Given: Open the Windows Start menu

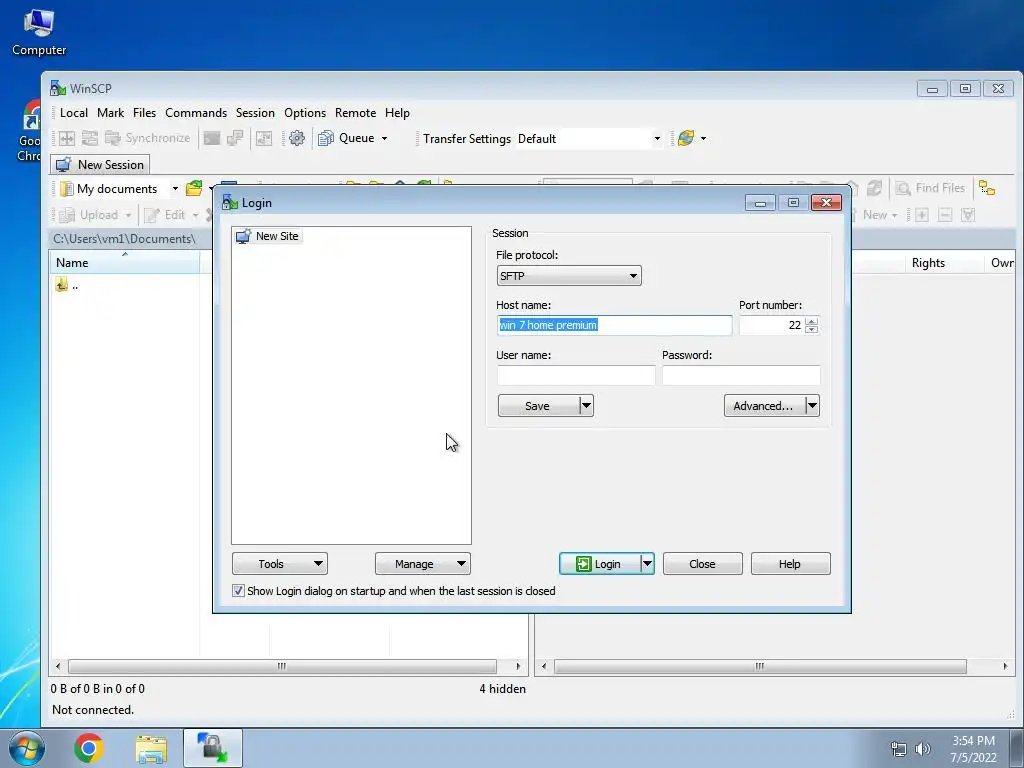Looking at the screenshot, I should [x=26, y=748].
